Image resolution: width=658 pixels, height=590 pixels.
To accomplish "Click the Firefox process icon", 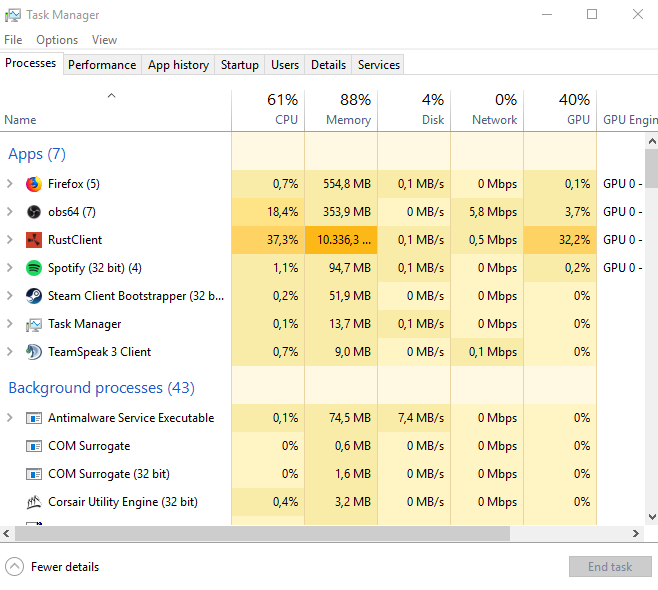I will tap(34, 184).
